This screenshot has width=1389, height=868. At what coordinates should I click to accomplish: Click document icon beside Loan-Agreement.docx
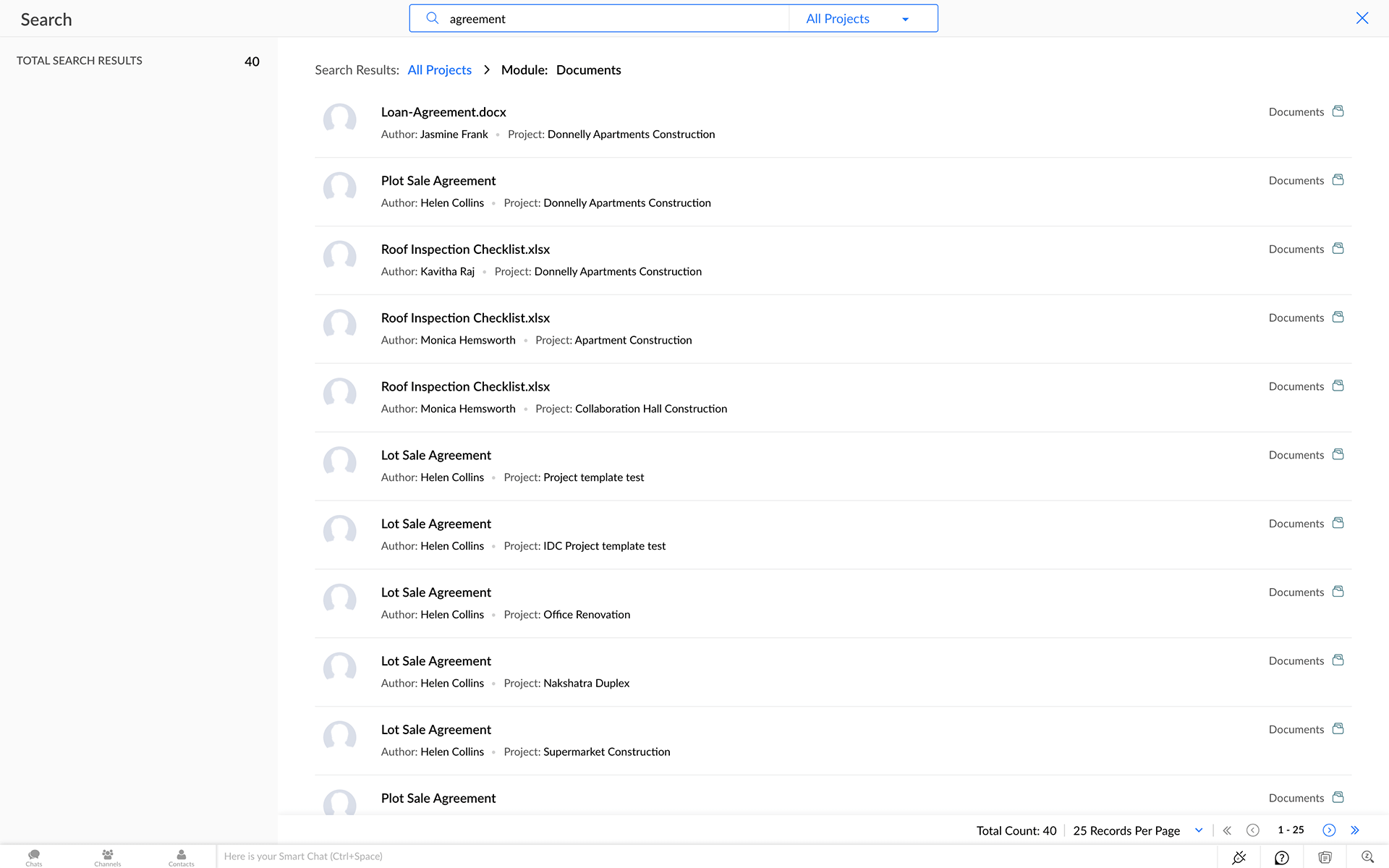(1338, 111)
